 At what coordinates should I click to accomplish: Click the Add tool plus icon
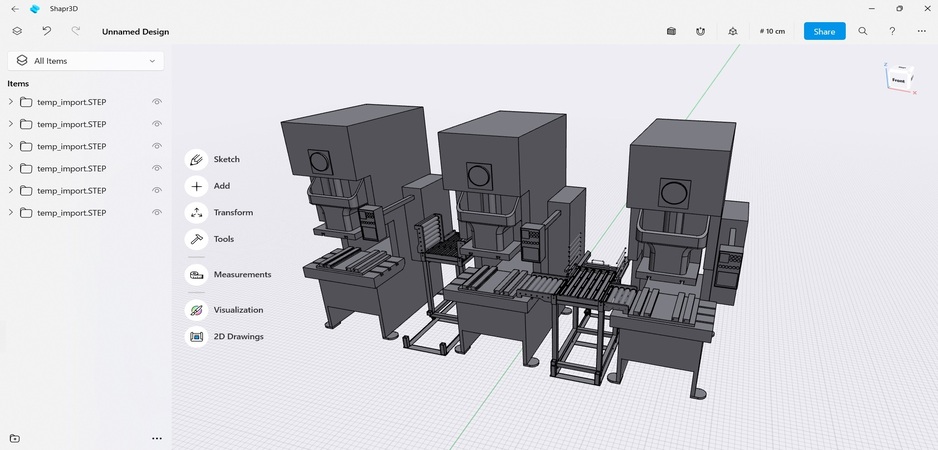(197, 186)
